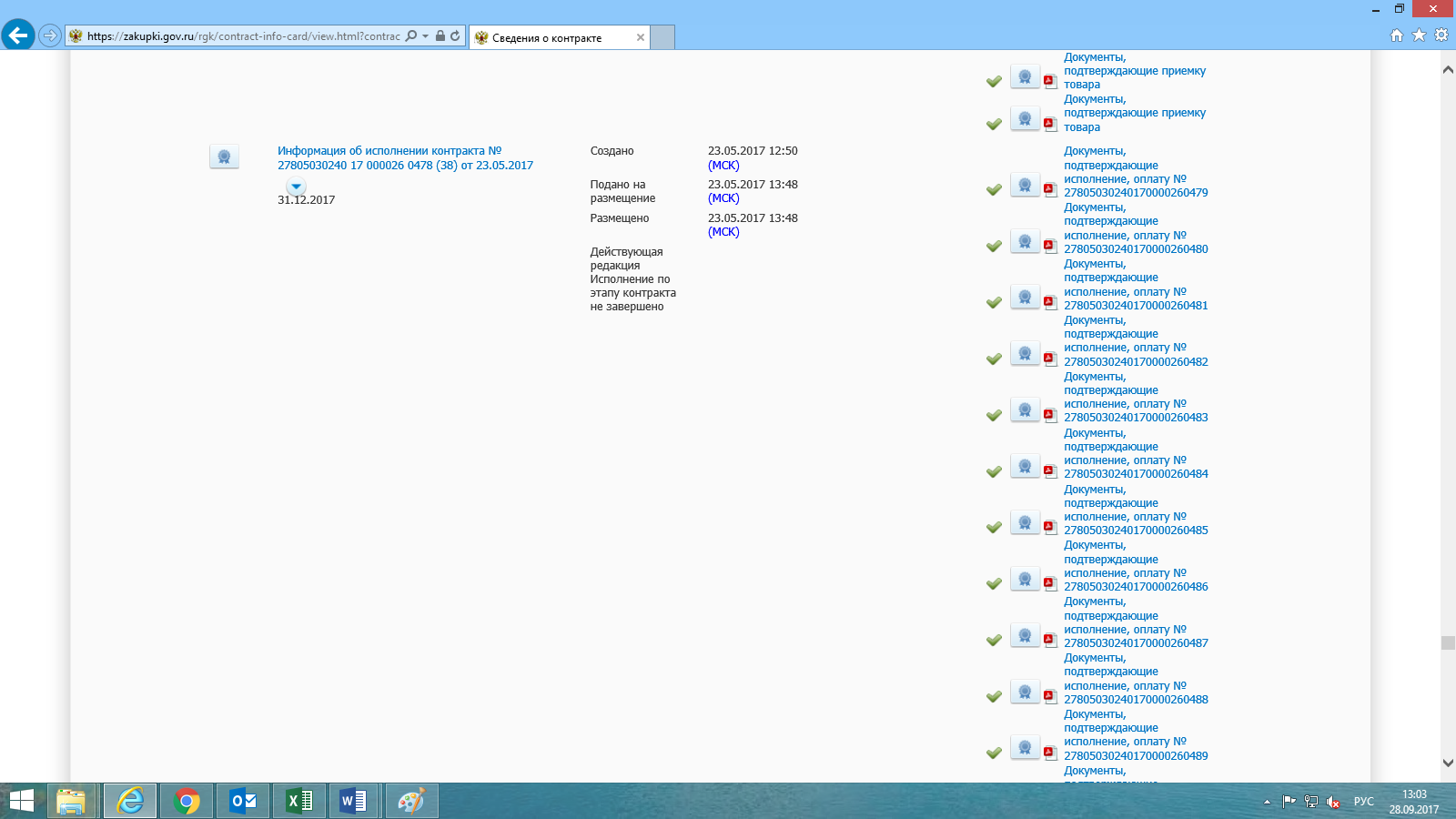
Task: Select the "Сведения о контракте" tab
Action: (559, 37)
